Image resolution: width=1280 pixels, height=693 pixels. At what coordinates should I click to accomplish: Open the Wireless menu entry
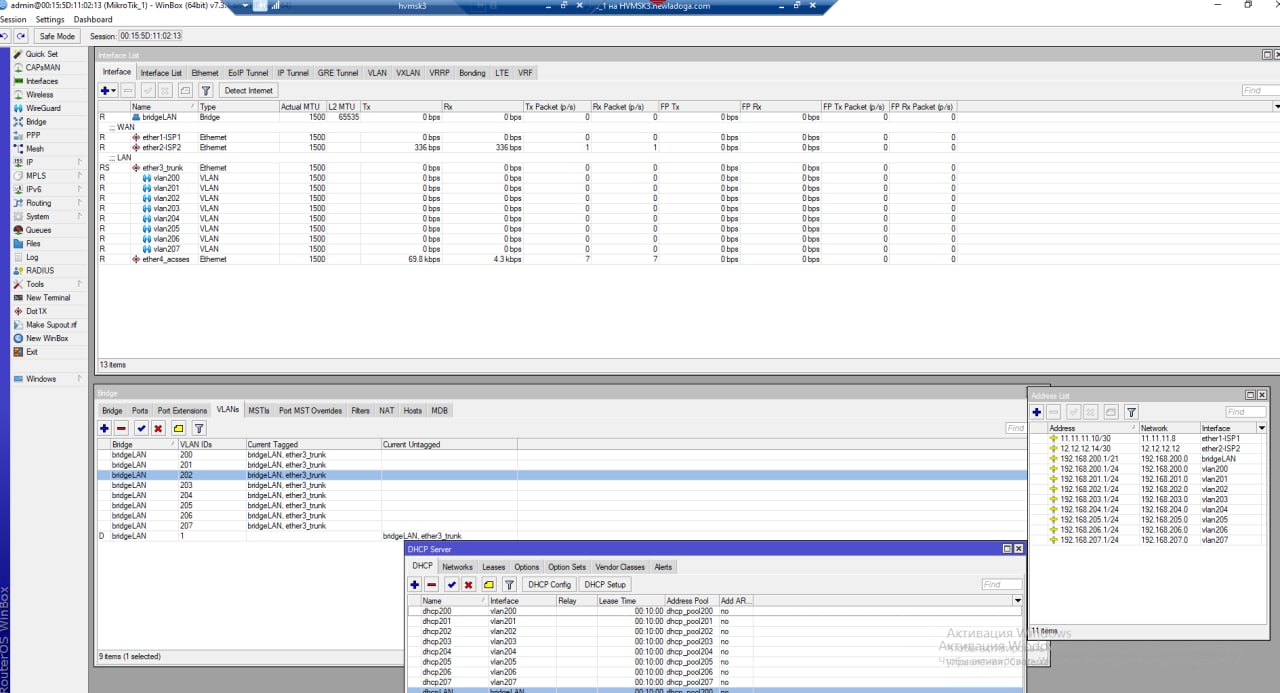pyautogui.click(x=40, y=95)
